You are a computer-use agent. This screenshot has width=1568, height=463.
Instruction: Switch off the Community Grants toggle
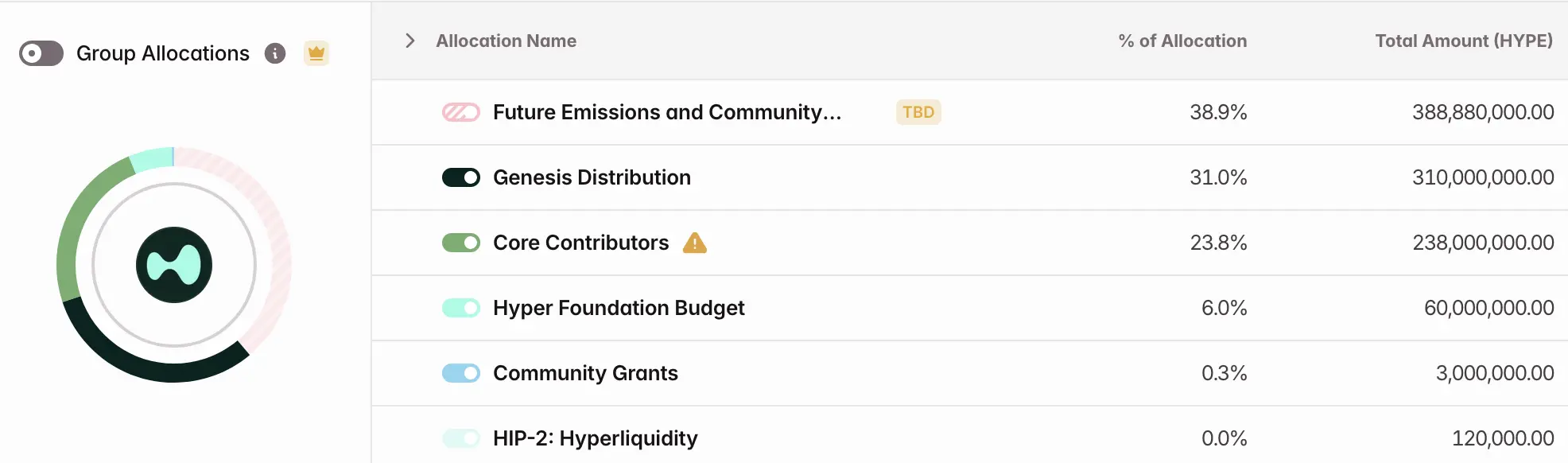click(x=461, y=373)
